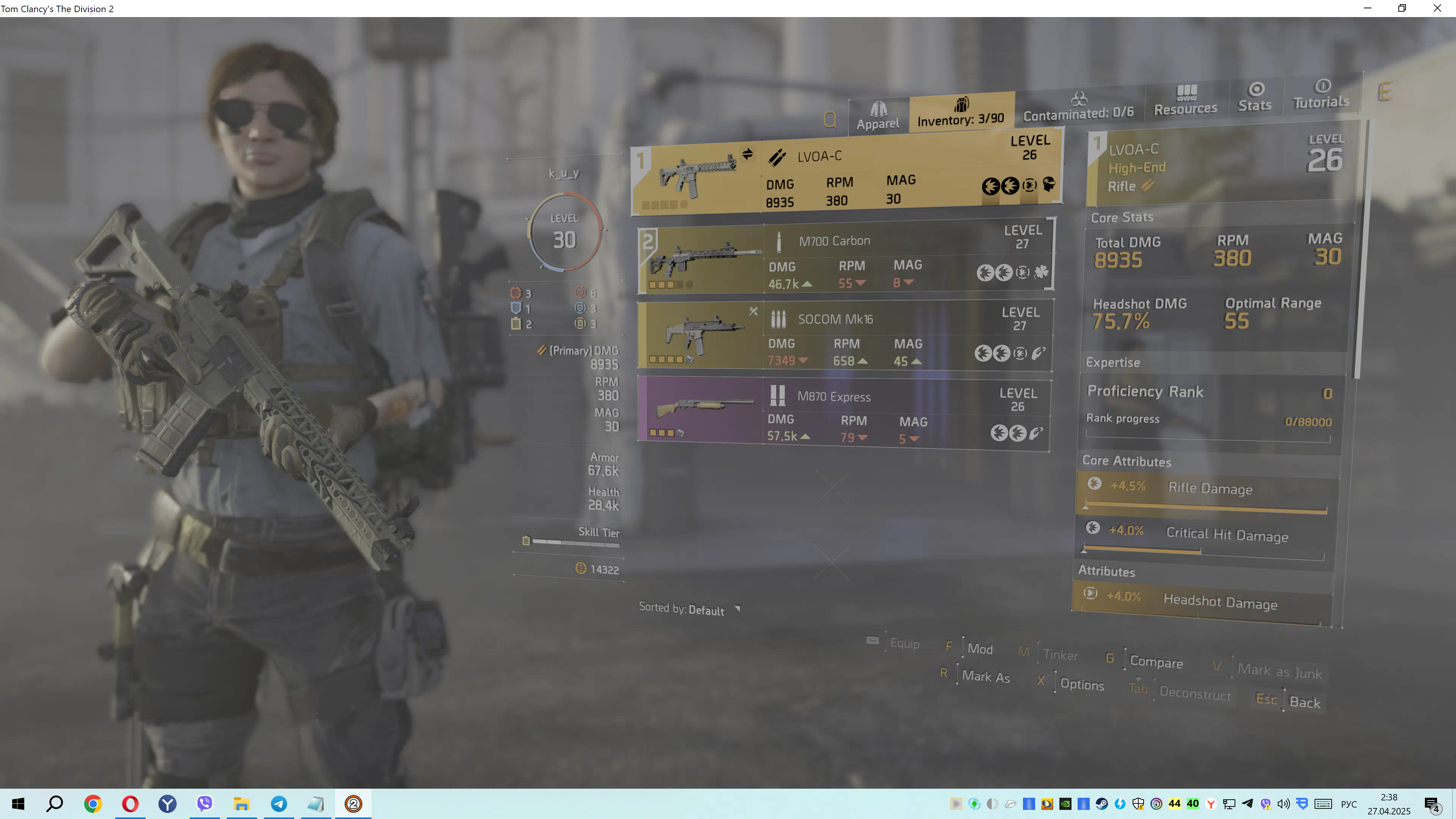1456x819 pixels.
Task: Click the Headshot Damage +4.0% attribute row
Action: coord(1202,603)
